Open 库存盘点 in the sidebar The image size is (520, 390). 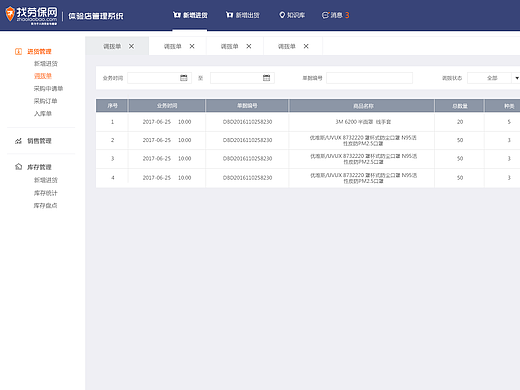[x=46, y=205]
